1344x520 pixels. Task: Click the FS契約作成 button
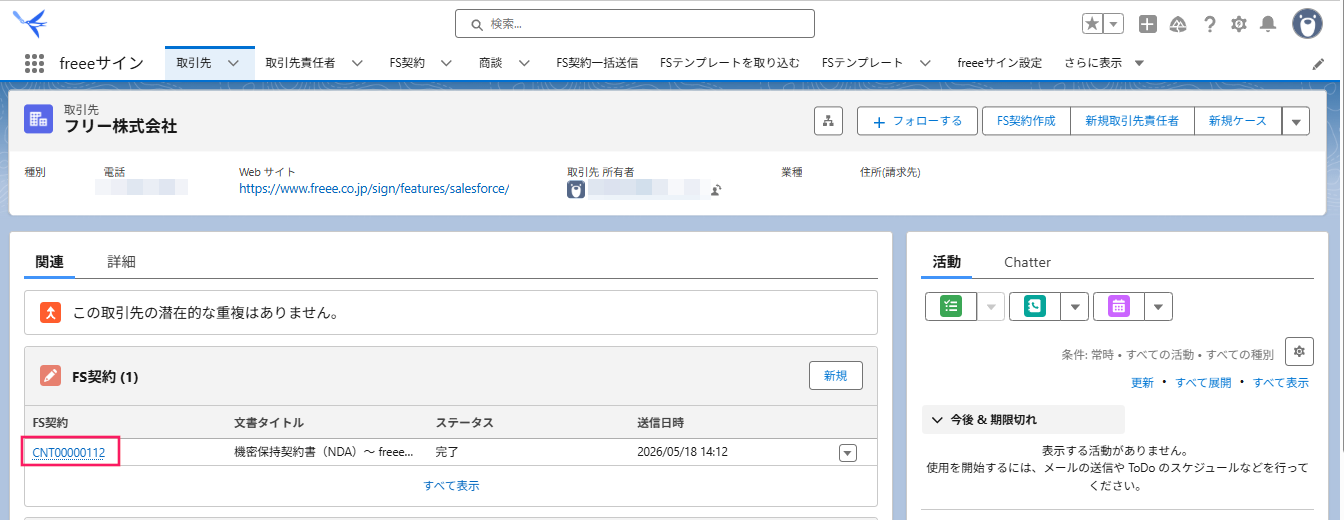click(1026, 121)
